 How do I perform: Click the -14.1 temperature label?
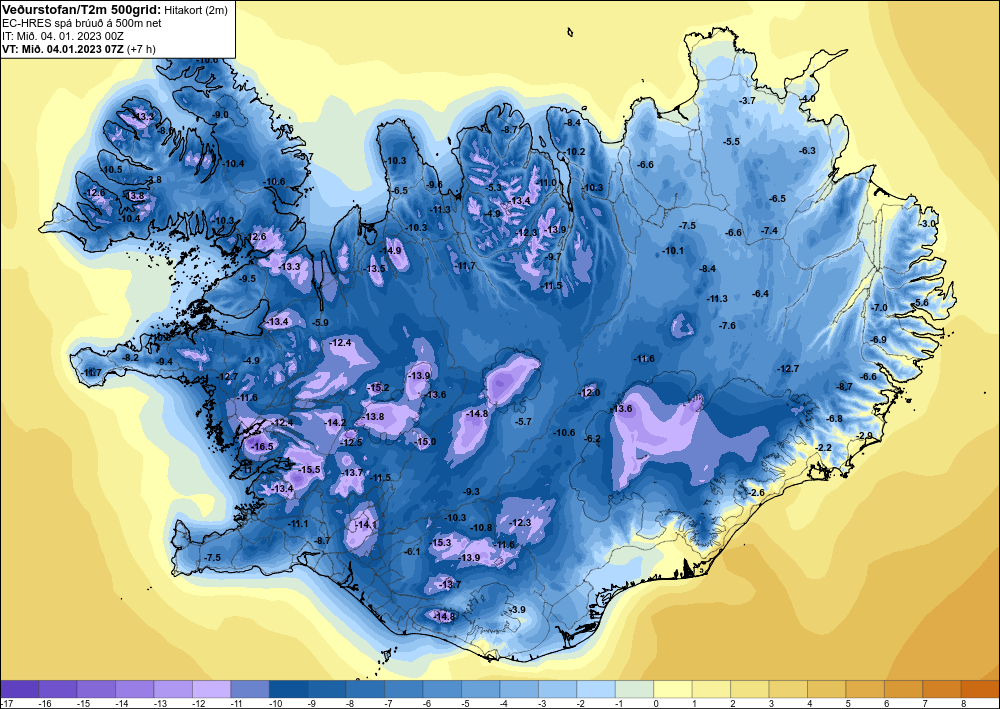click(x=366, y=525)
